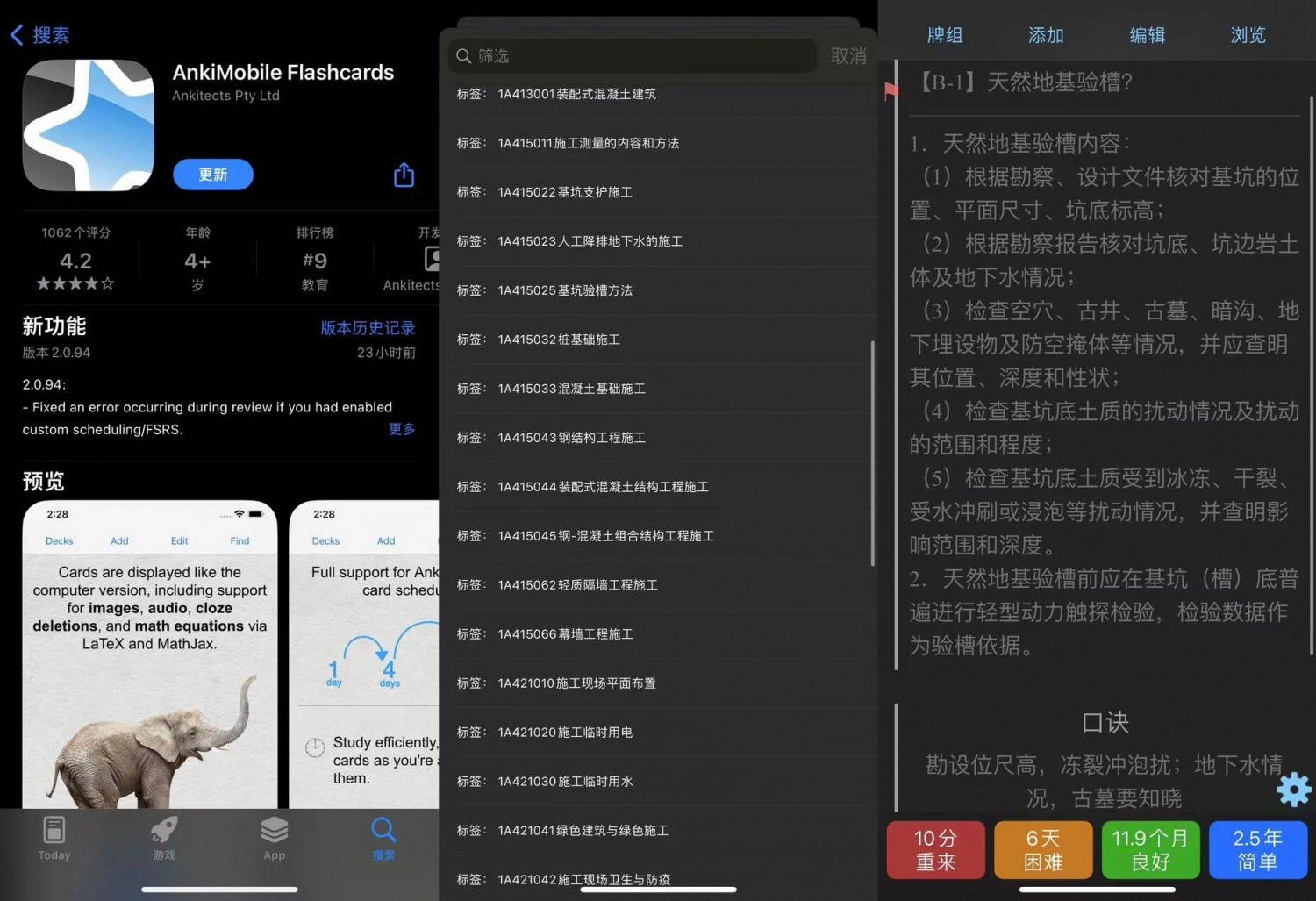The width and height of the screenshot is (1316, 901).
Task: Open the blue gear tools icon
Action: (x=1294, y=790)
